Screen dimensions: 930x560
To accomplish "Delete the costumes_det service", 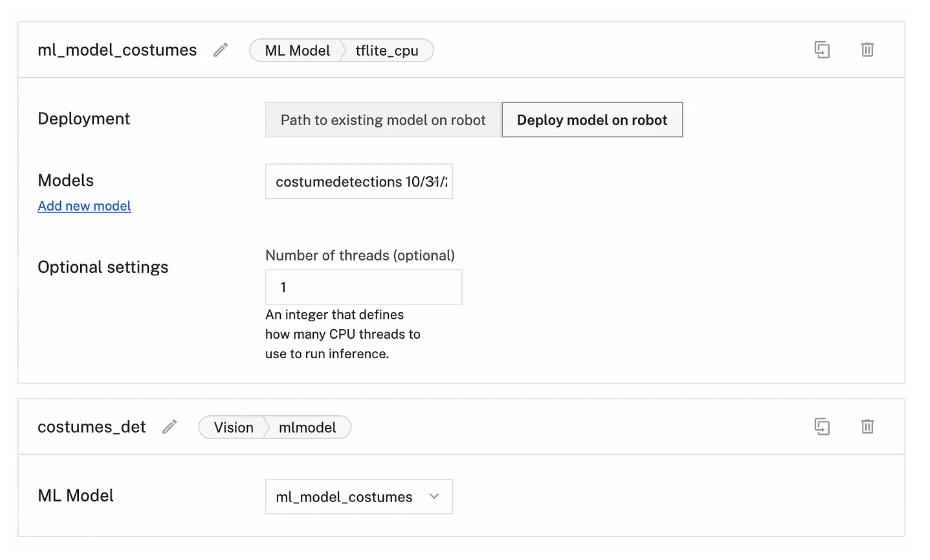I will 867,427.
